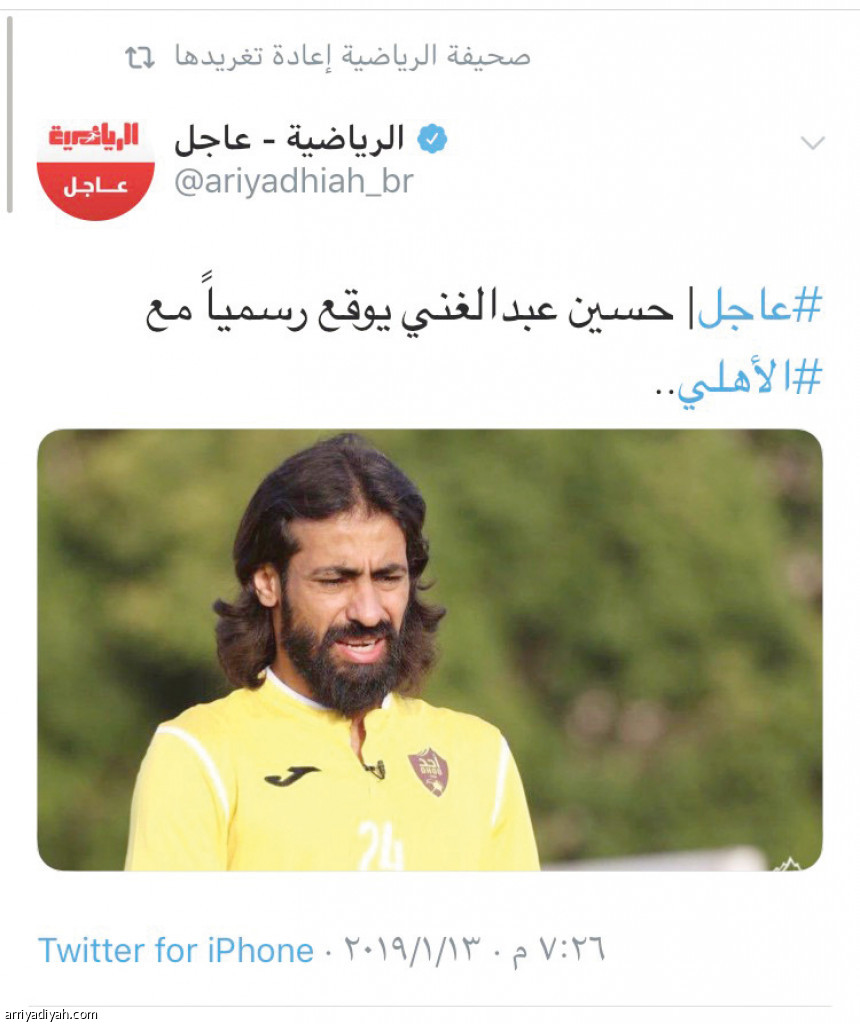Screen dimensions: 860x1024
Task: Click the gray vertical bar beside the avatar
Action: pyautogui.click(x=9, y=115)
